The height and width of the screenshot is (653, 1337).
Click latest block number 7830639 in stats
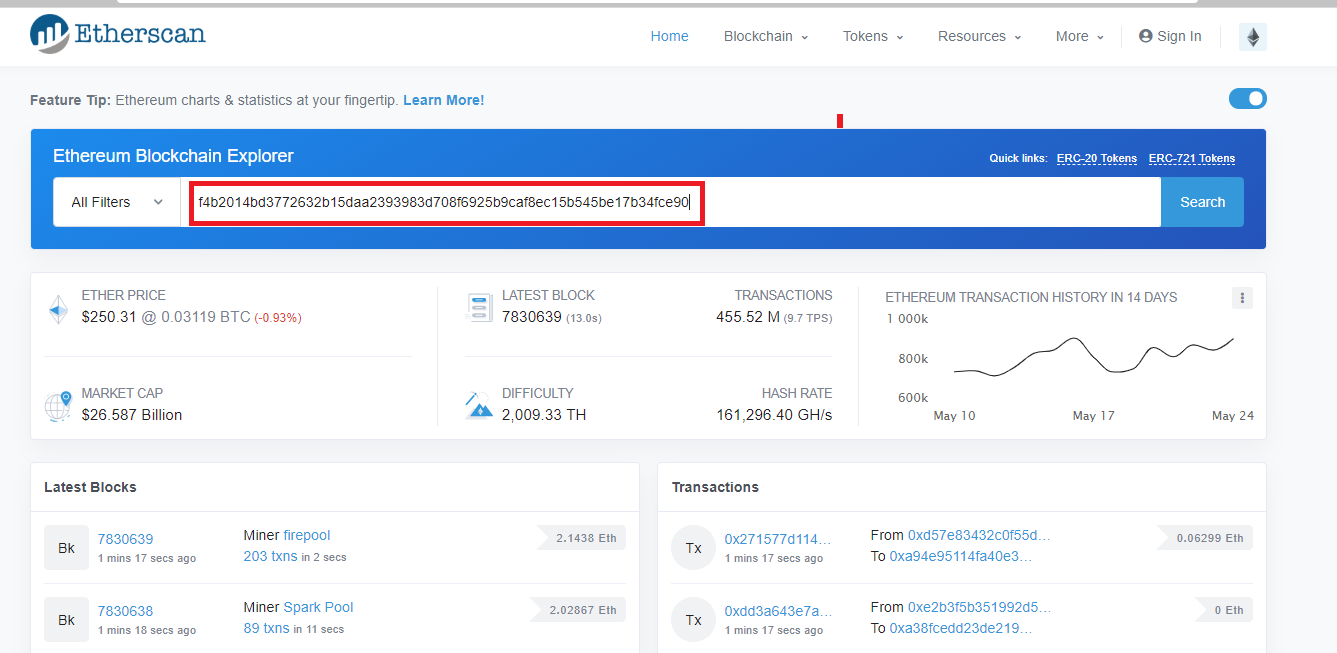pyautogui.click(x=532, y=317)
